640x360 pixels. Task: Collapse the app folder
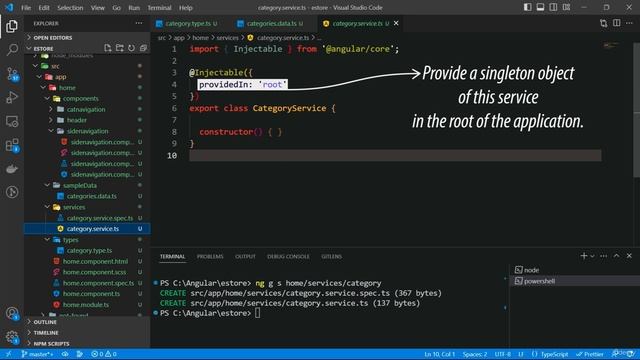60,77
